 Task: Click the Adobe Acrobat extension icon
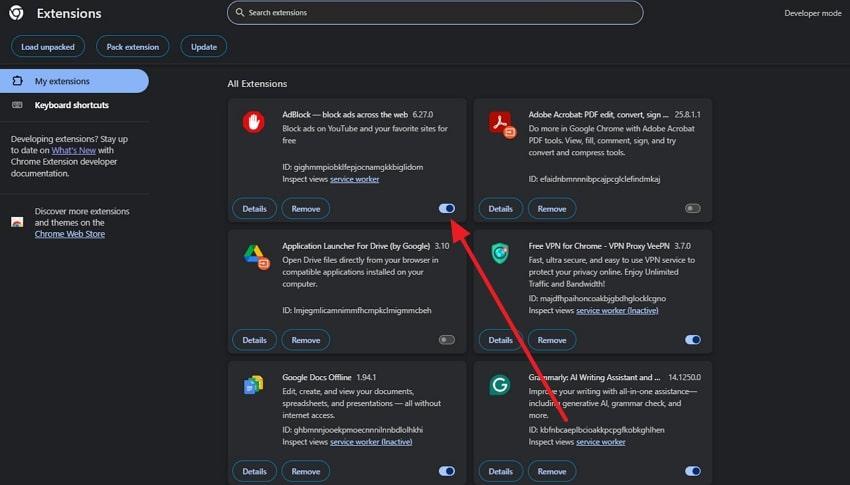[502, 124]
